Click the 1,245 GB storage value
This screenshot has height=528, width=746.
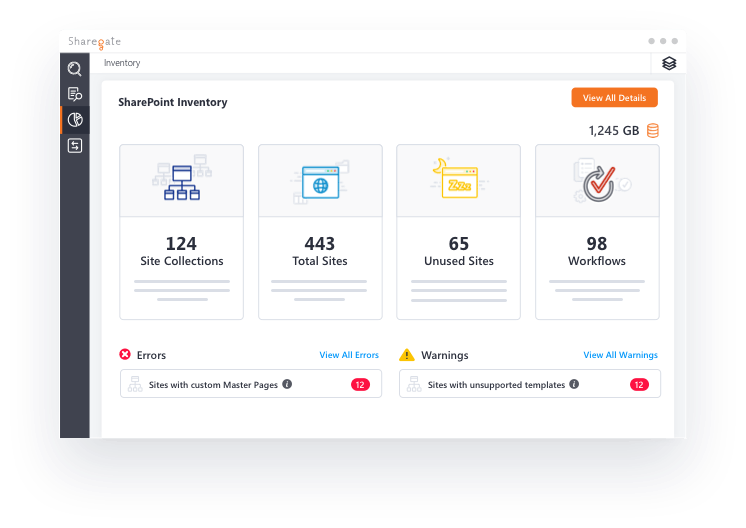click(x=614, y=131)
